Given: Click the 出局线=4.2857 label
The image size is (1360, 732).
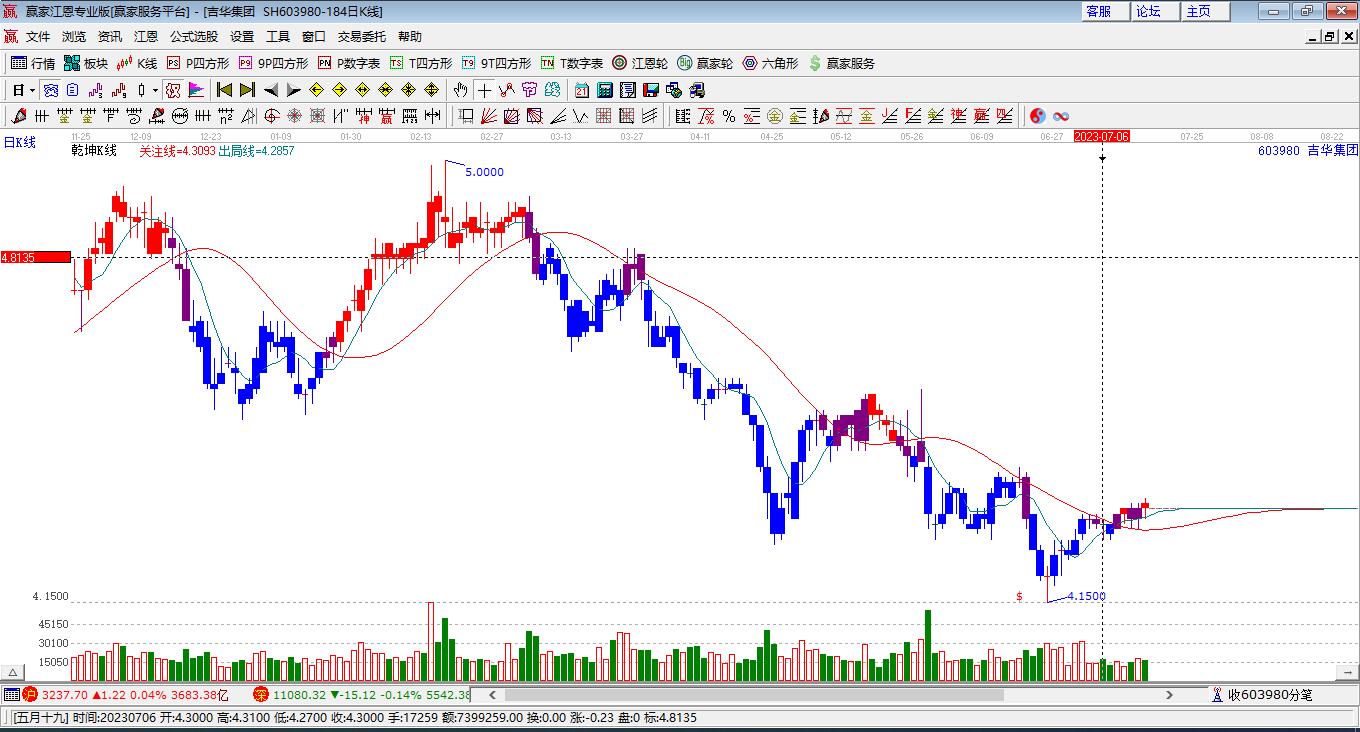Looking at the screenshot, I should pos(257,151).
